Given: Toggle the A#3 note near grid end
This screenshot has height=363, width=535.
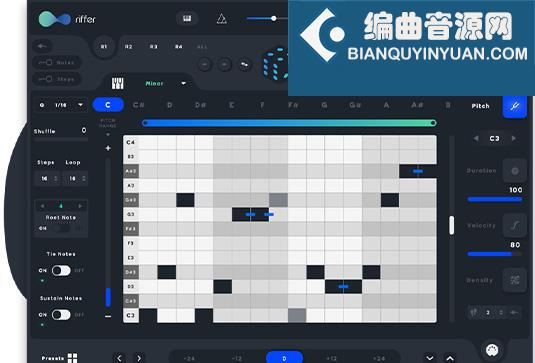Looking at the screenshot, I should coord(418,171).
